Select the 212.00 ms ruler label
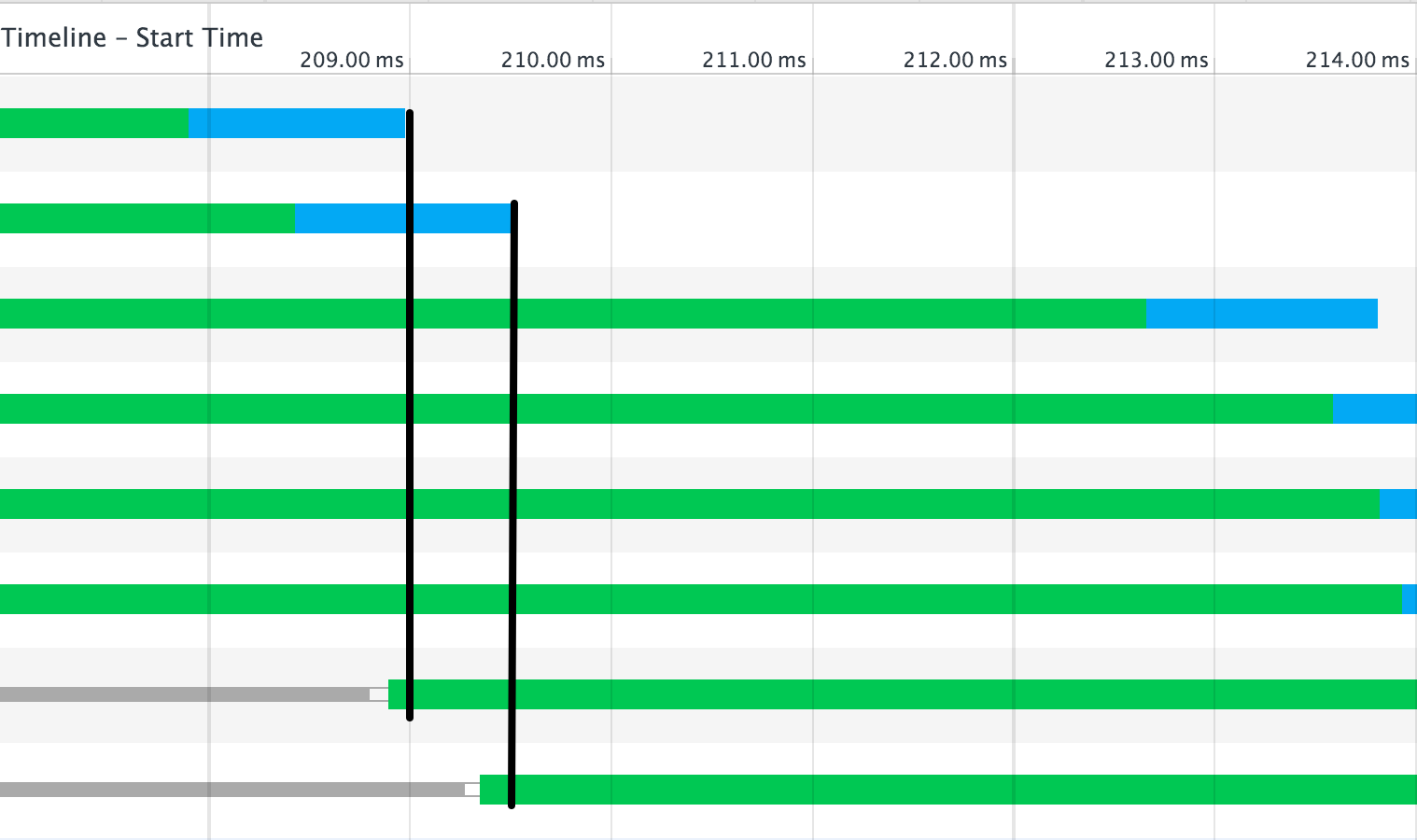1417x840 pixels. 955,61
